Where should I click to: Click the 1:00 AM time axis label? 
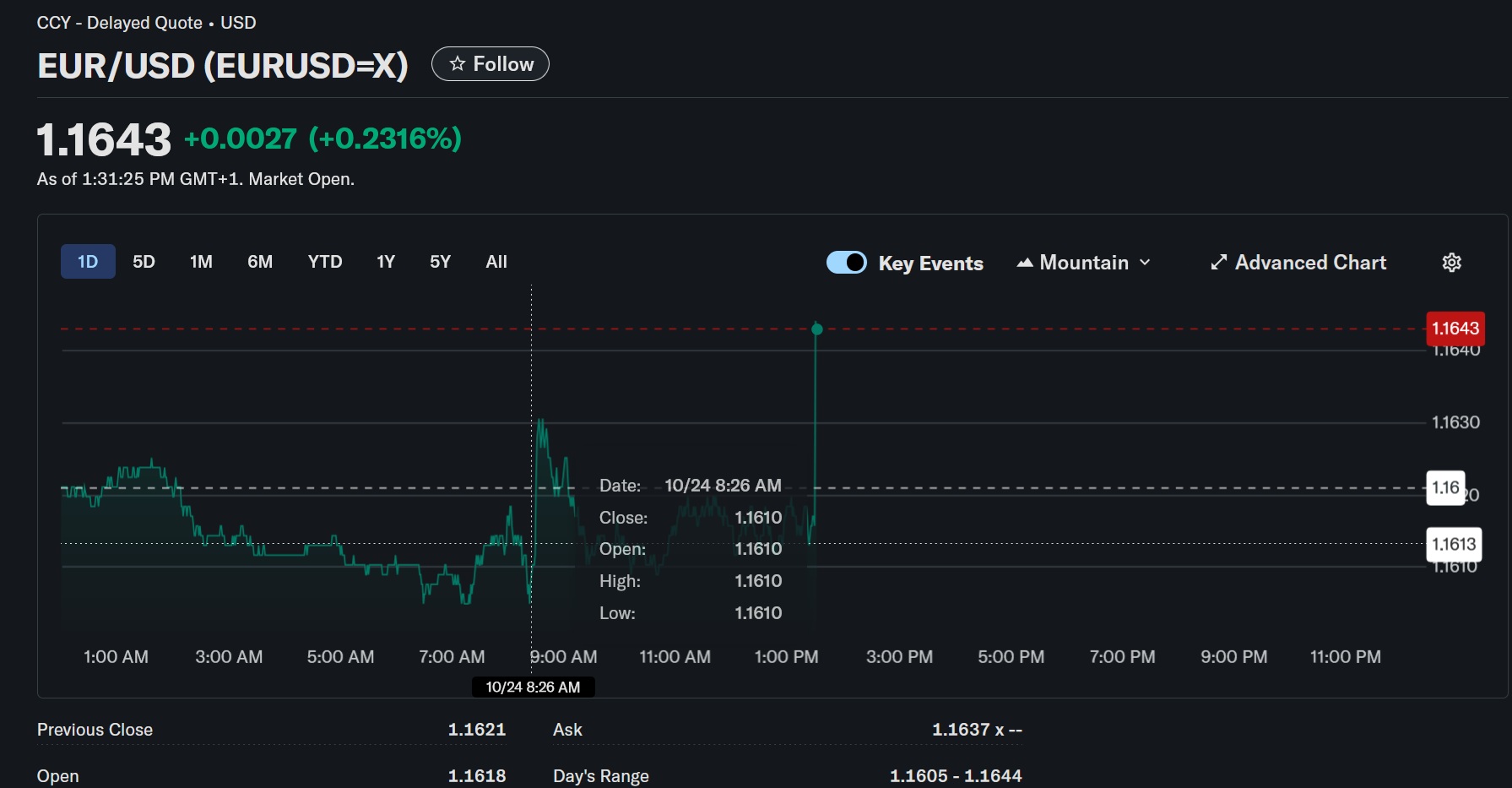pyautogui.click(x=116, y=657)
